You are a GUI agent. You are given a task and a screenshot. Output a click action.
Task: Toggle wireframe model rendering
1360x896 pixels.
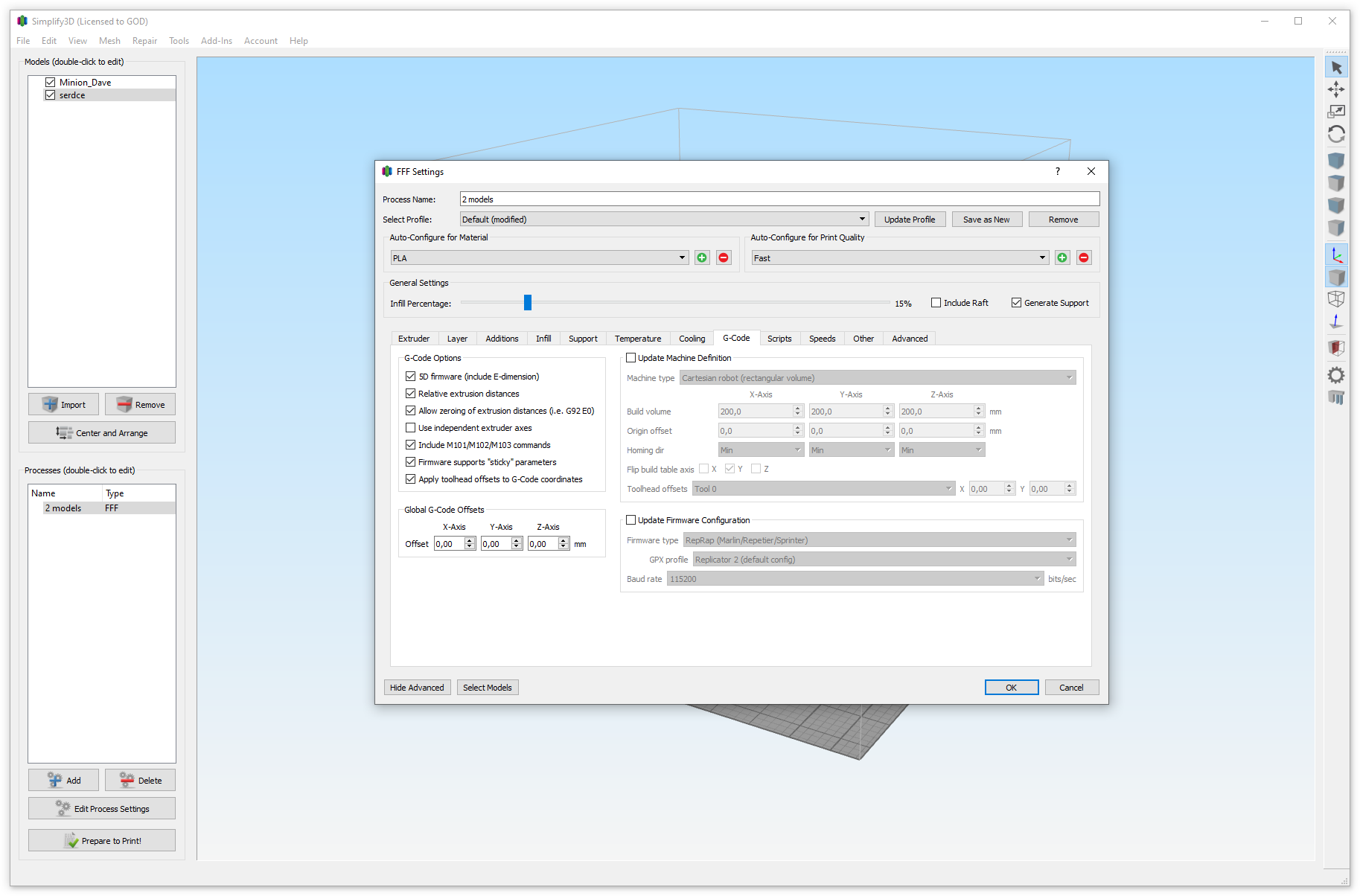coord(1336,299)
